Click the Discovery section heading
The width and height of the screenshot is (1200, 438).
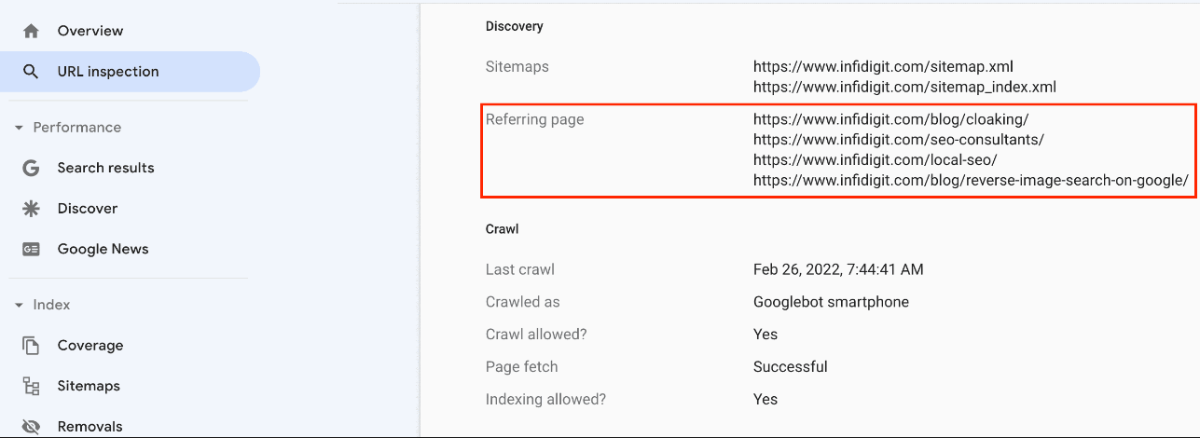(x=514, y=26)
